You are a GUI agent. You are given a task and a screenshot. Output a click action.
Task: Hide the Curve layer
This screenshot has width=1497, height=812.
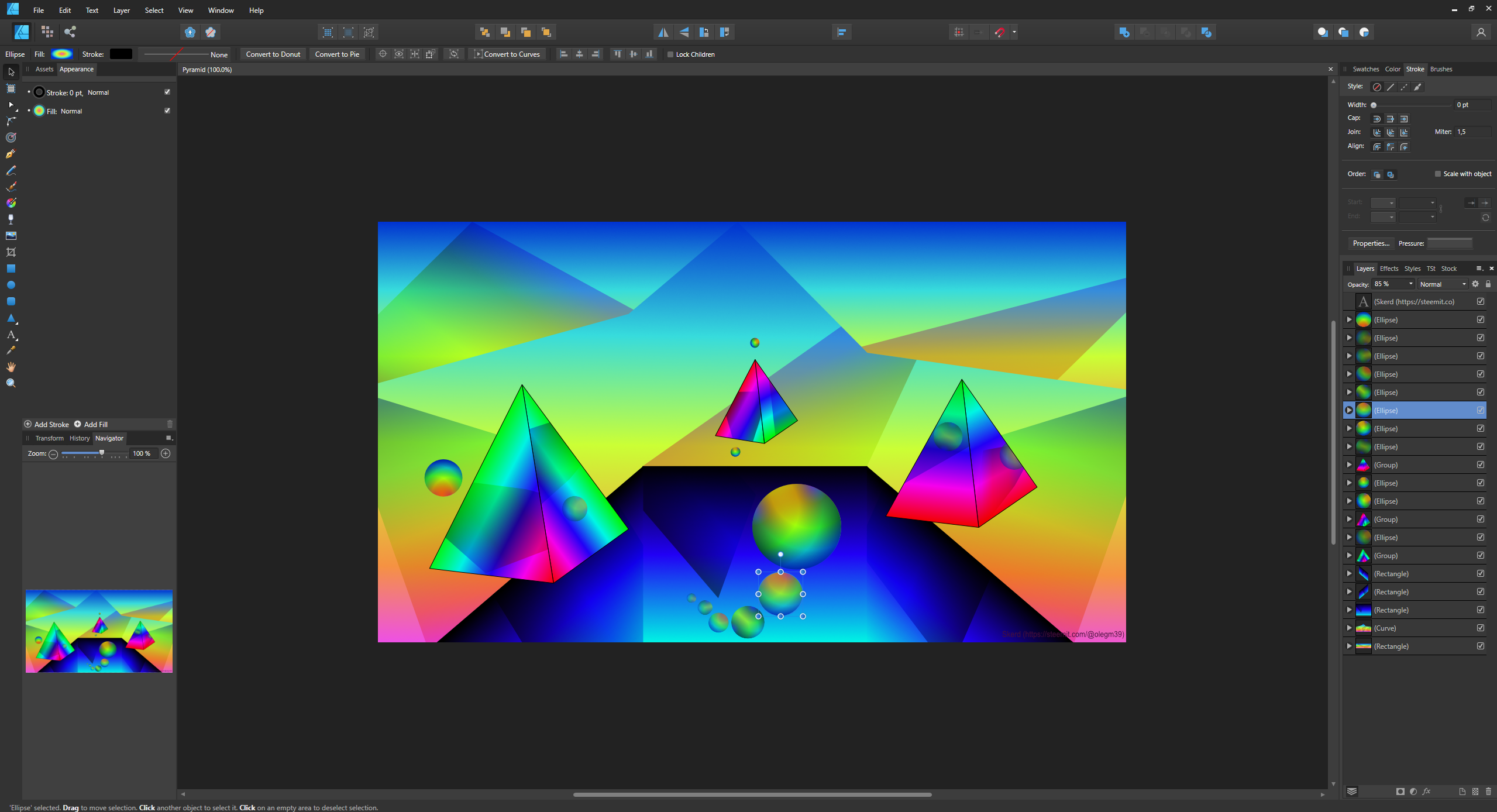click(x=1480, y=628)
